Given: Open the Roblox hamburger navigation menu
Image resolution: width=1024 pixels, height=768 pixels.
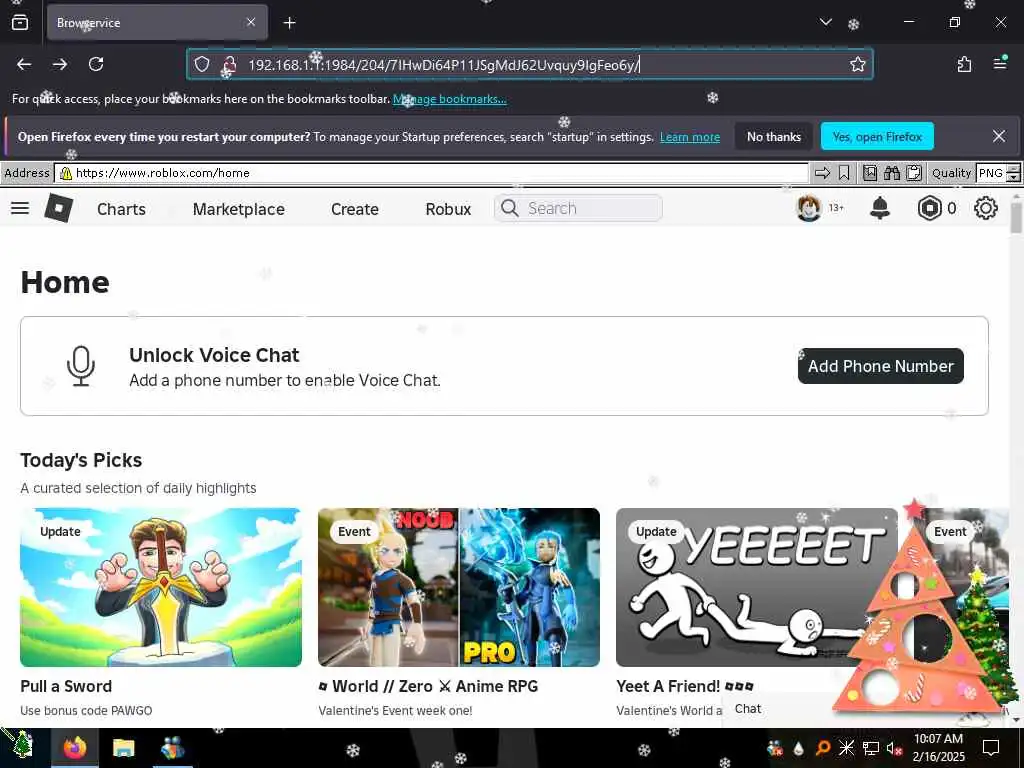Looking at the screenshot, I should click(x=20, y=208).
